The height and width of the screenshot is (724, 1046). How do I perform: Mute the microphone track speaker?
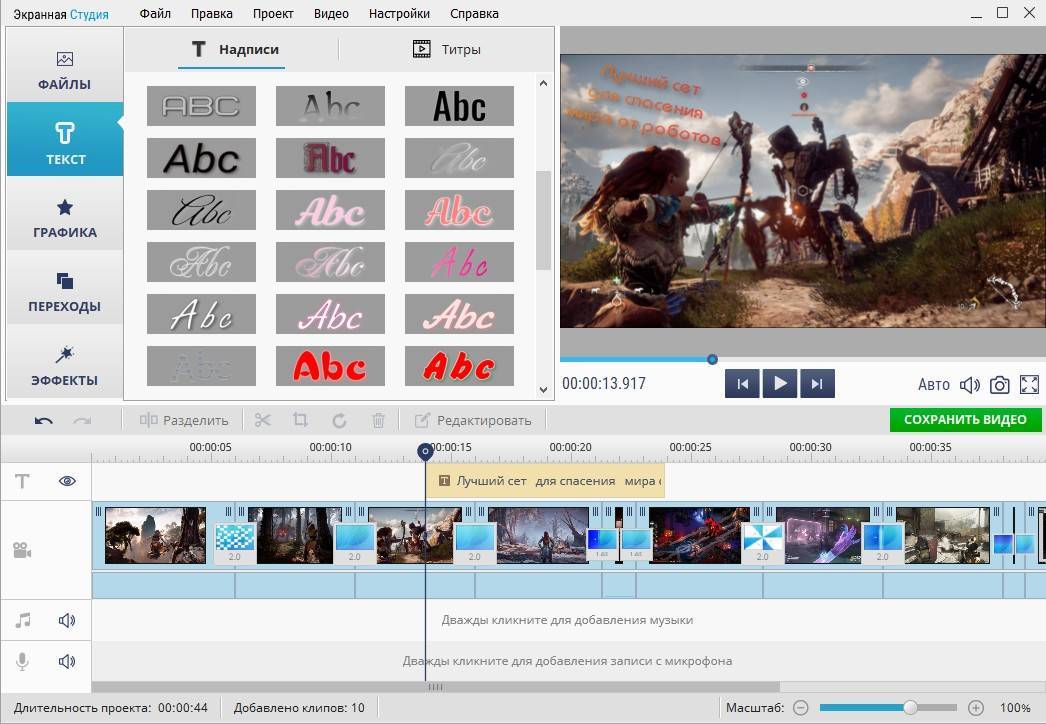tap(67, 661)
